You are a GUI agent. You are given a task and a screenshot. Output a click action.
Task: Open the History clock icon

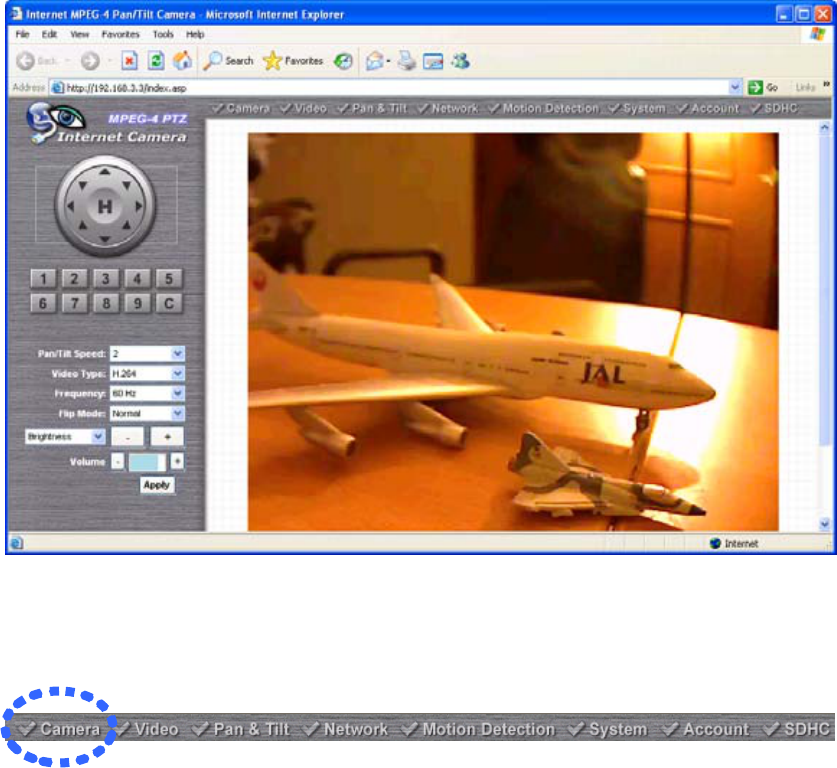pos(343,61)
